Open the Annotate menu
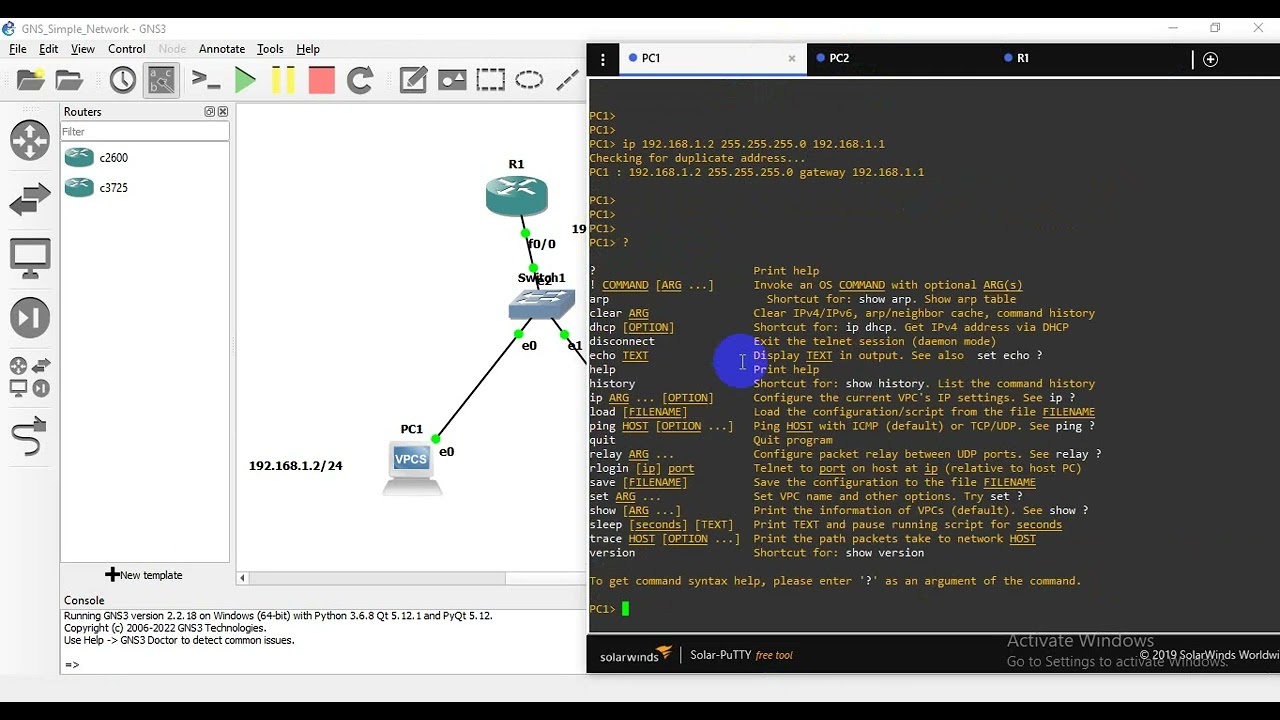Viewport: 1280px width, 720px height. tap(222, 49)
